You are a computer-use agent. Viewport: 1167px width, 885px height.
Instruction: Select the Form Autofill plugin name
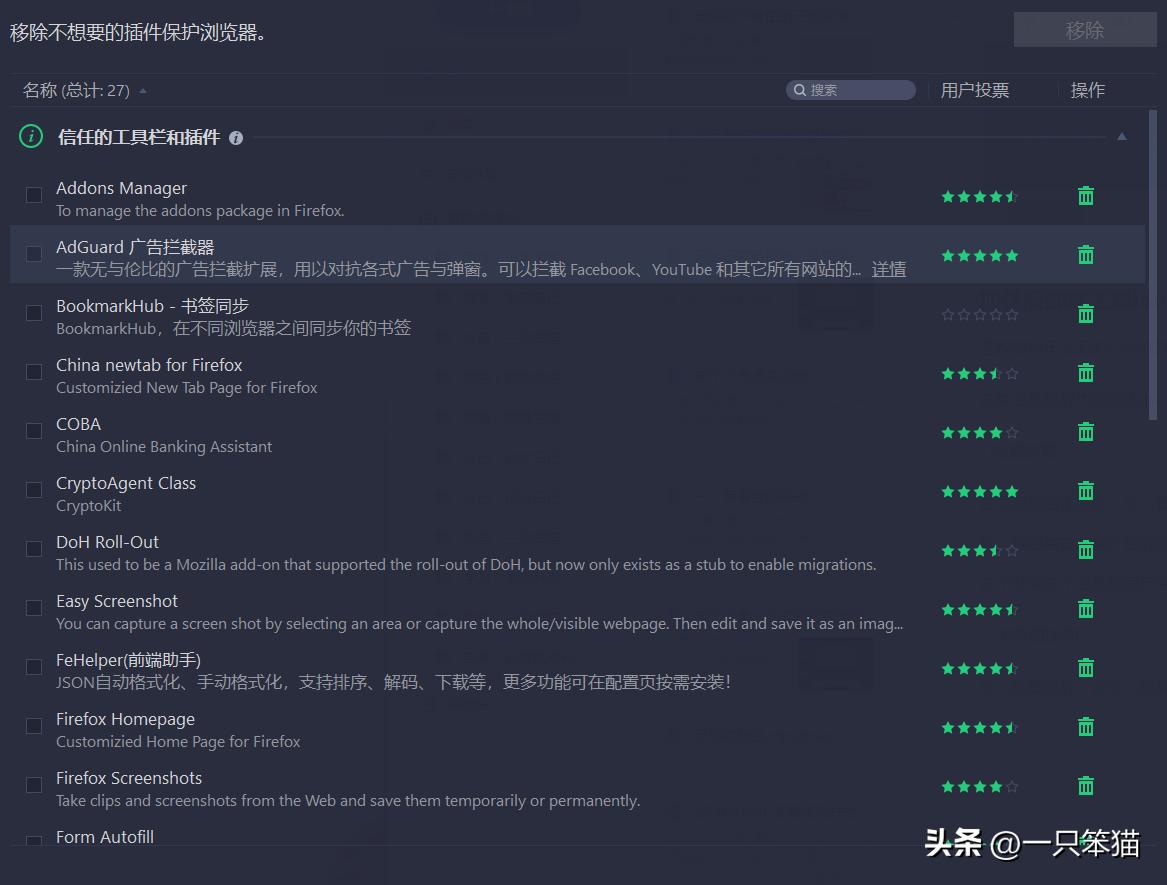click(105, 837)
